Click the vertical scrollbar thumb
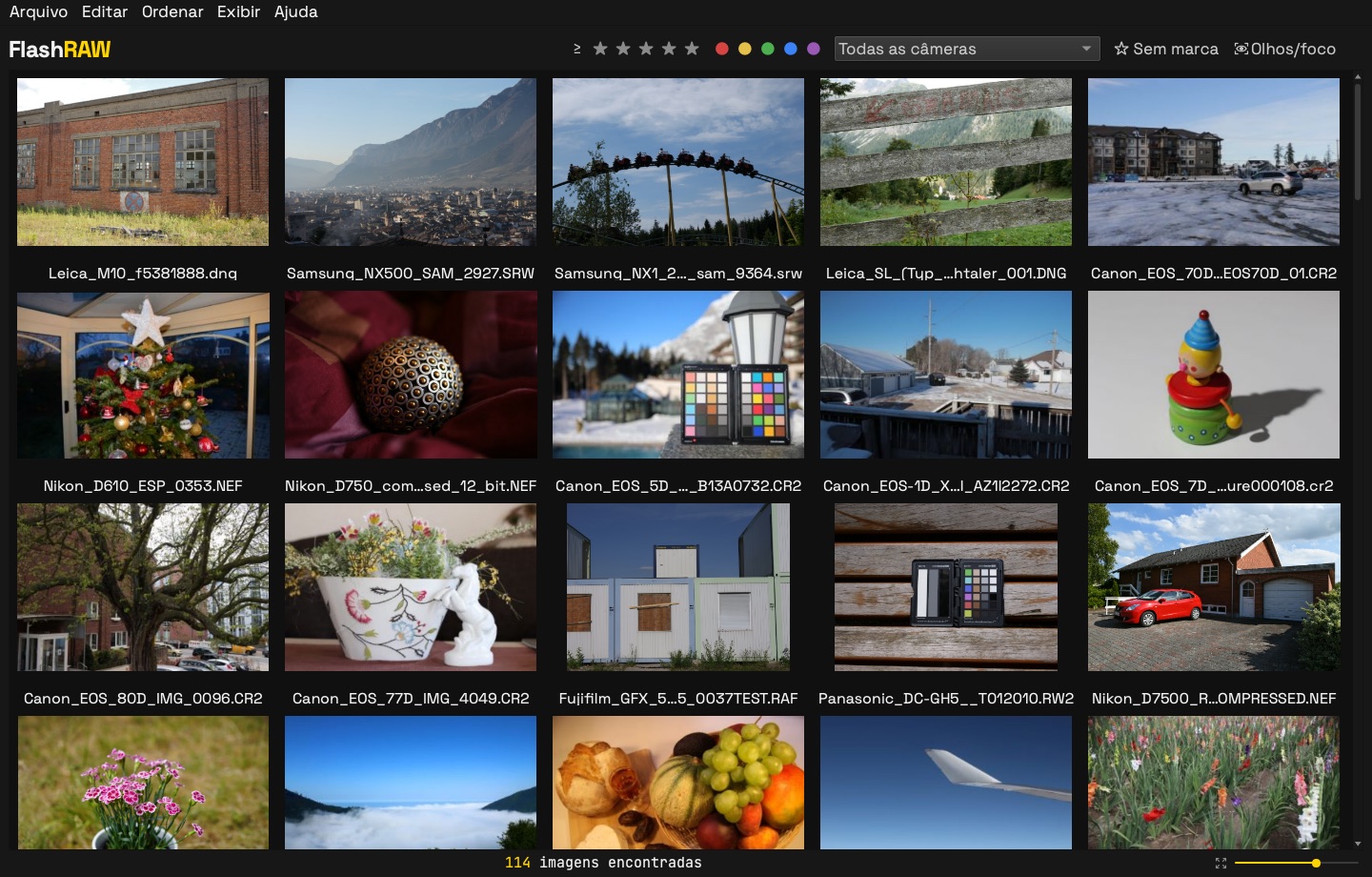This screenshot has width=1372, height=877. point(1358,141)
